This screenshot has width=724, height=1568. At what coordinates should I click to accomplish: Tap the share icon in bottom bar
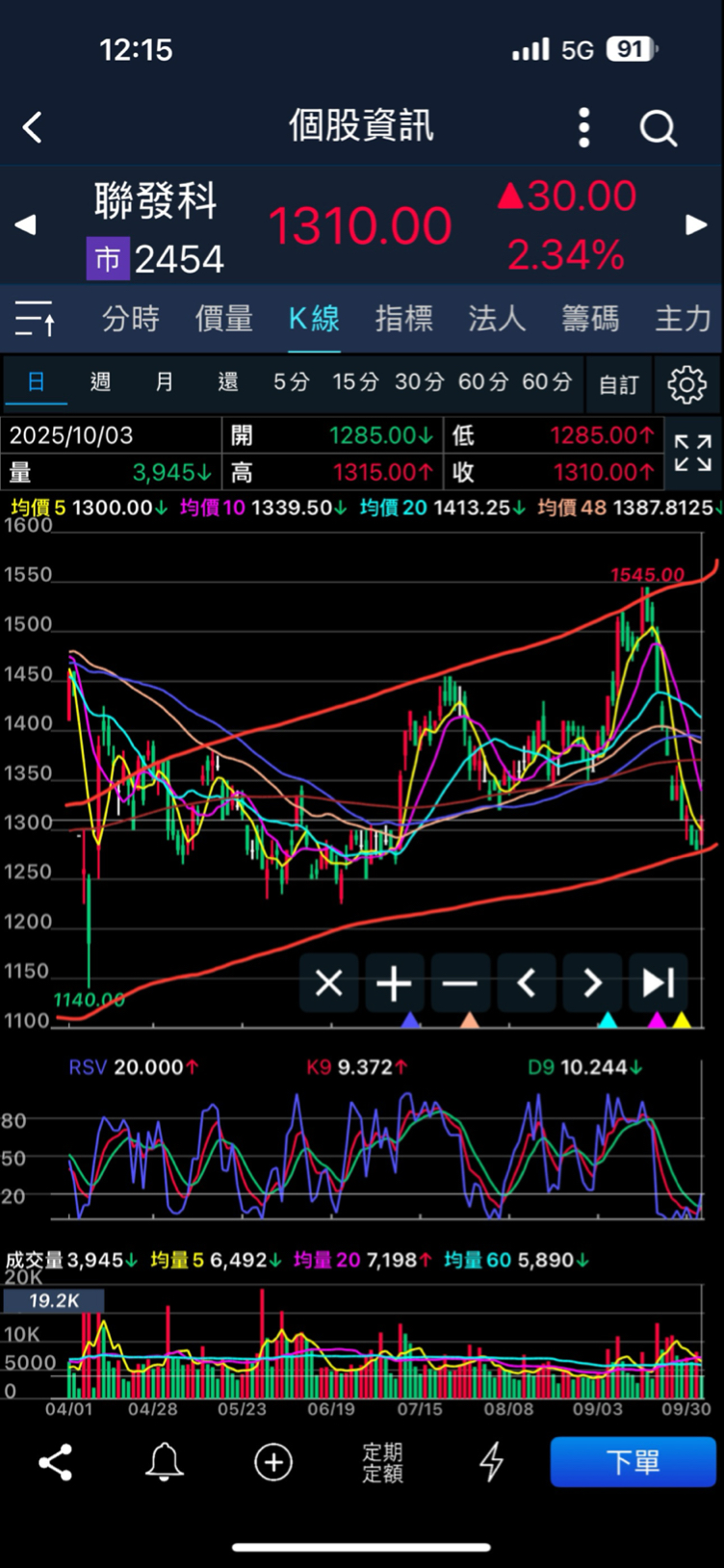point(56,1462)
